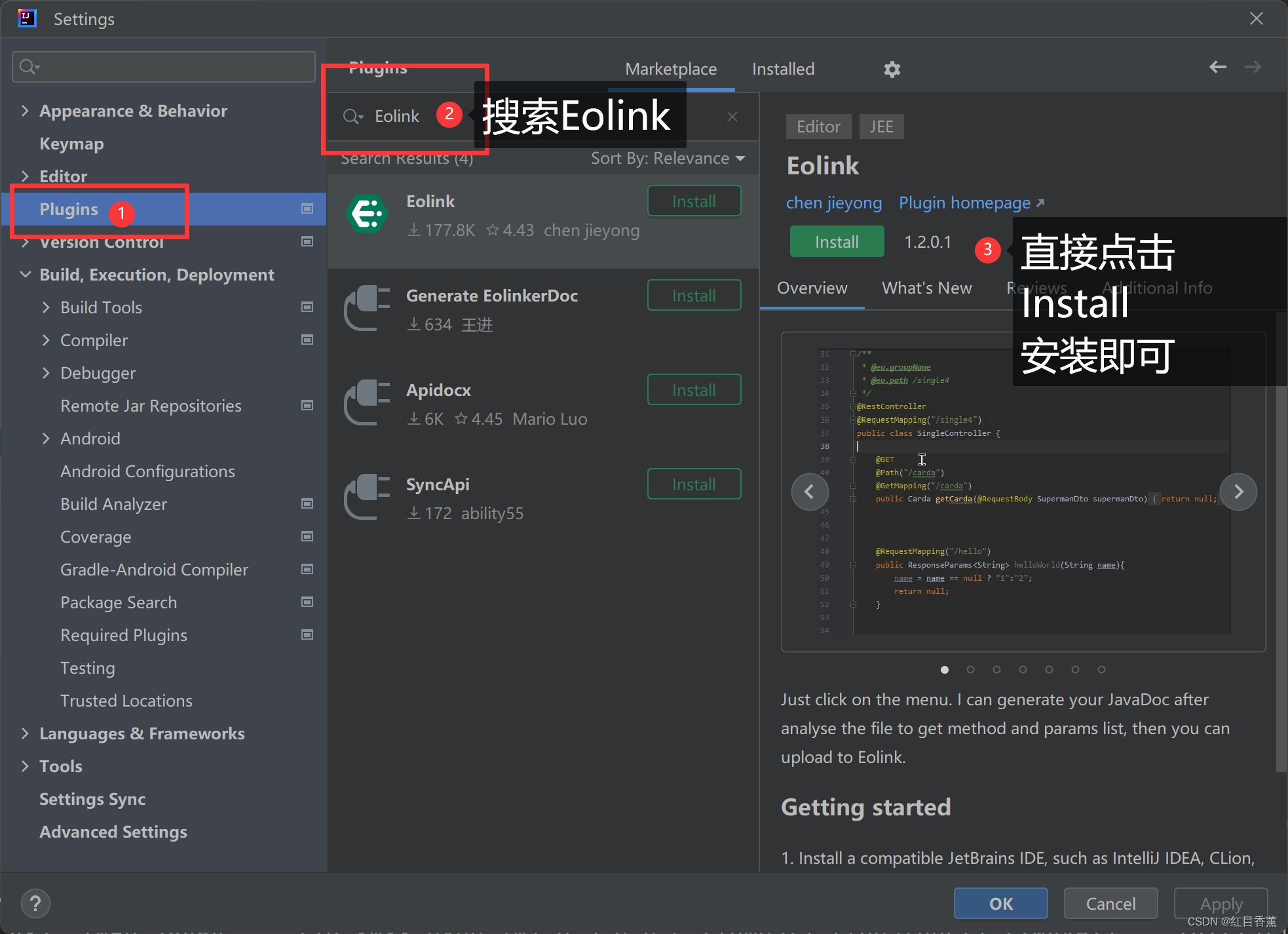Click the Apidocx plugin plug icon
The height and width of the screenshot is (934, 1288).
pos(367,403)
